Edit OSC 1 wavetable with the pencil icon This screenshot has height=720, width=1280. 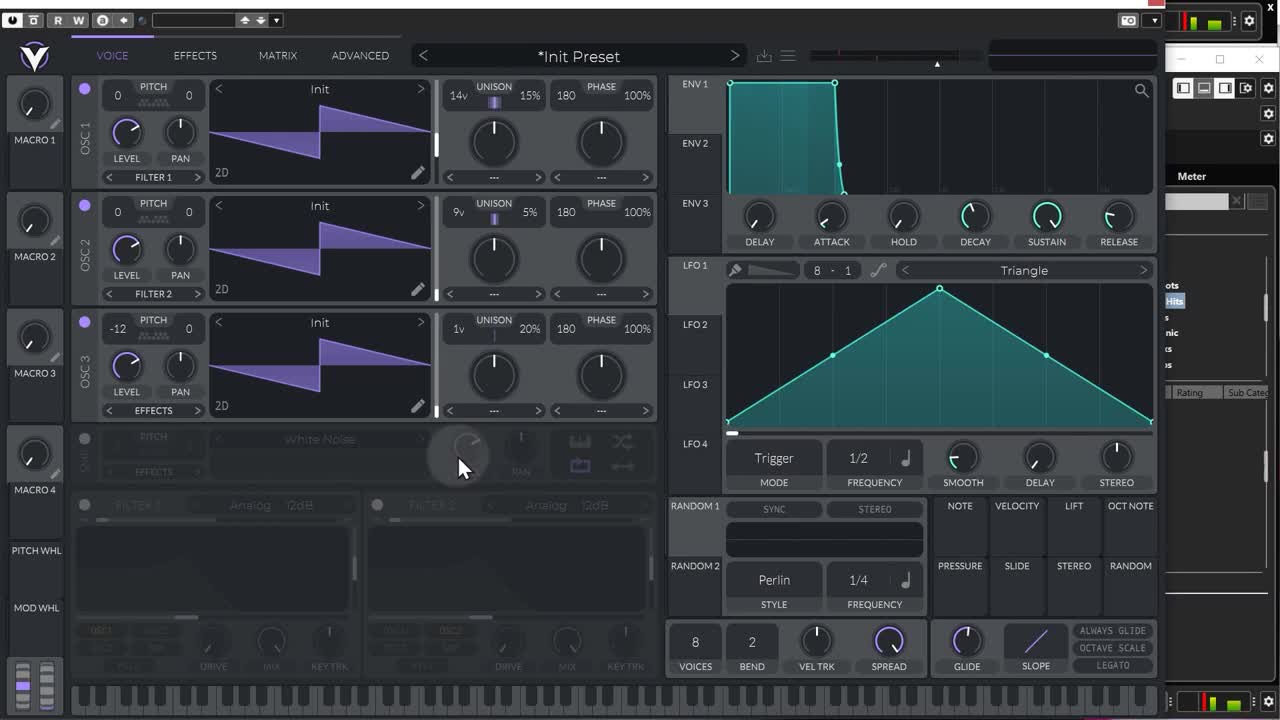[x=418, y=173]
